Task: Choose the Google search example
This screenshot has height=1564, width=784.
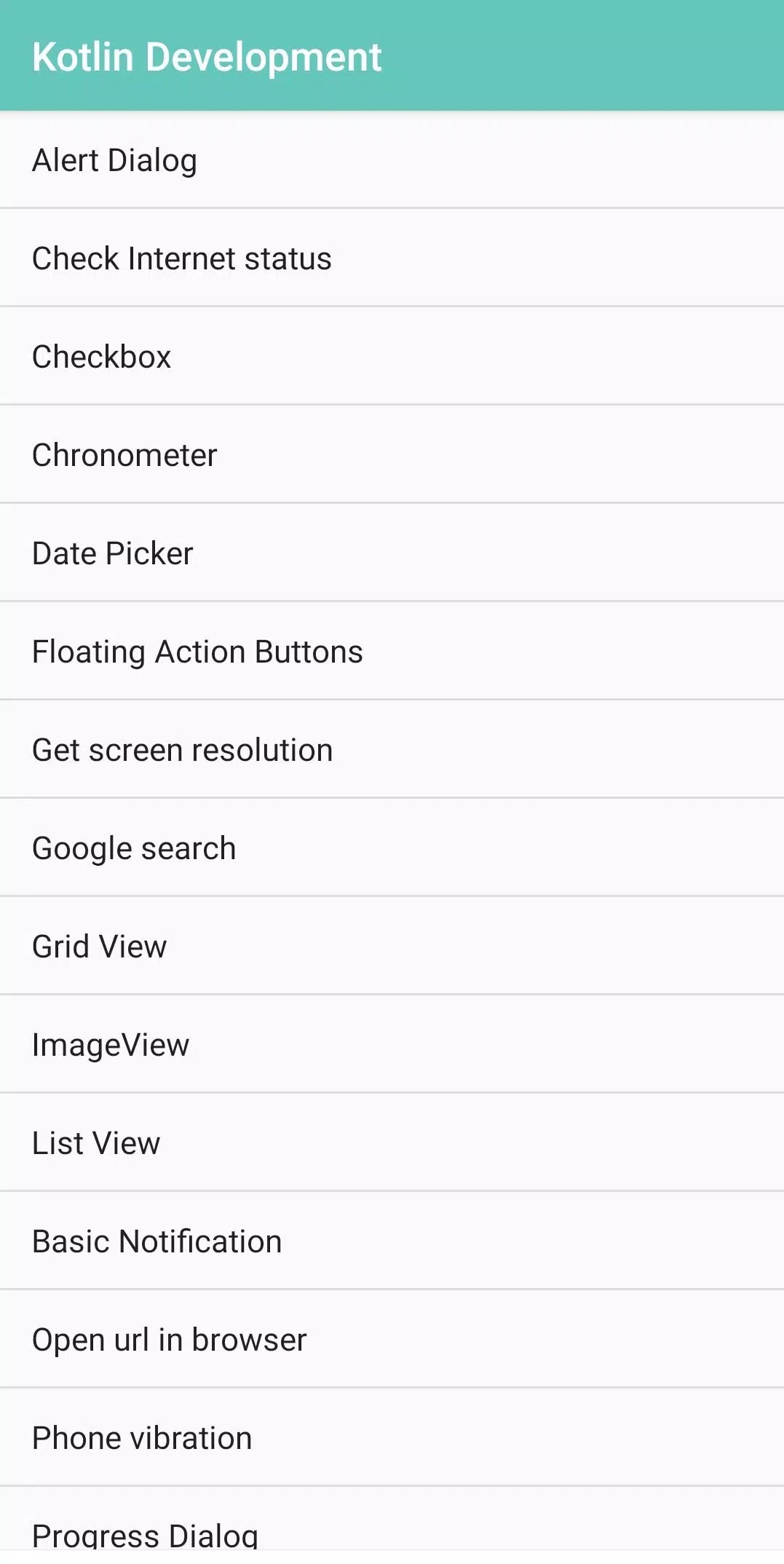Action: [392, 848]
